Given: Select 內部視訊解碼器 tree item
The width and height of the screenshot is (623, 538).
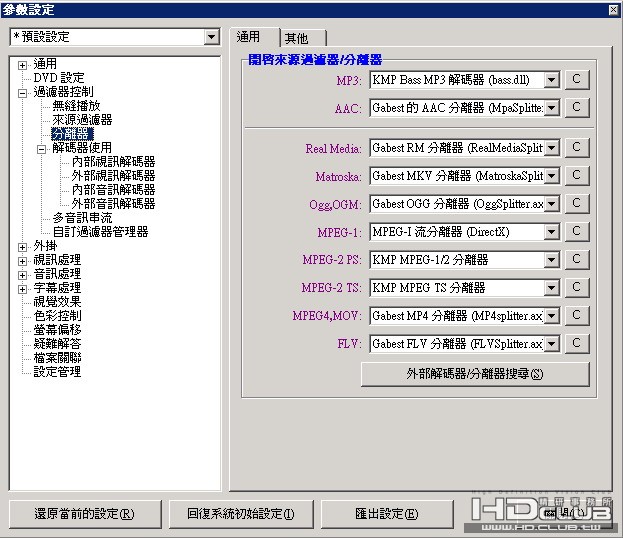Looking at the screenshot, I should point(113,162).
